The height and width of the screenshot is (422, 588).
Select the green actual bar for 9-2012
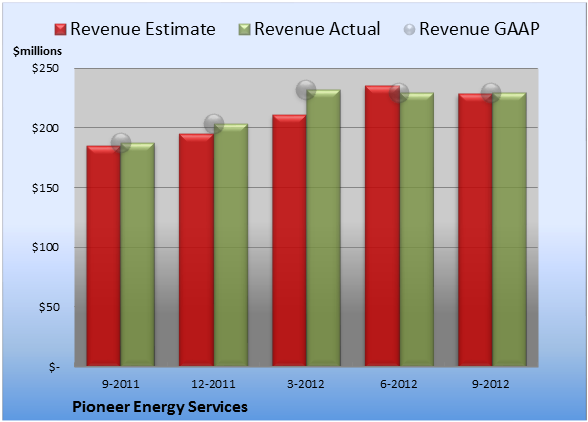[509, 229]
